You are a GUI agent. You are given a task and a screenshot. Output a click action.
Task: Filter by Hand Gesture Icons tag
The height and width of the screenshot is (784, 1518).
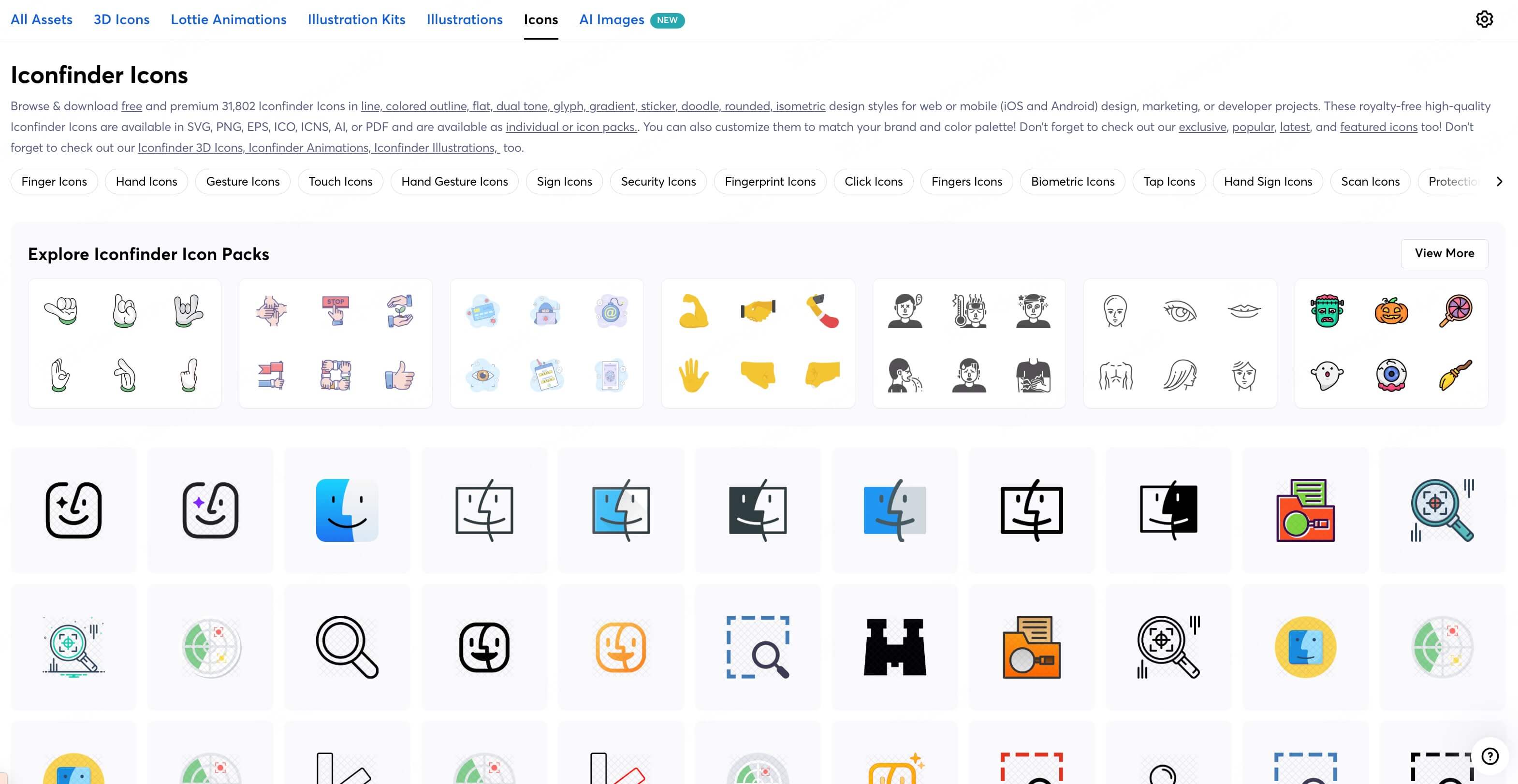pyautogui.click(x=454, y=181)
